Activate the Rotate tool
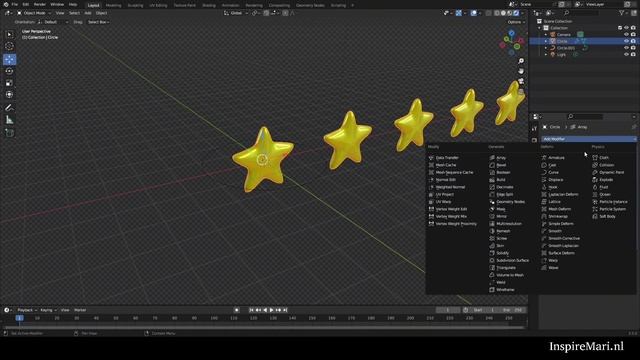Image resolution: width=640 pixels, height=360 pixels. pos(9,71)
